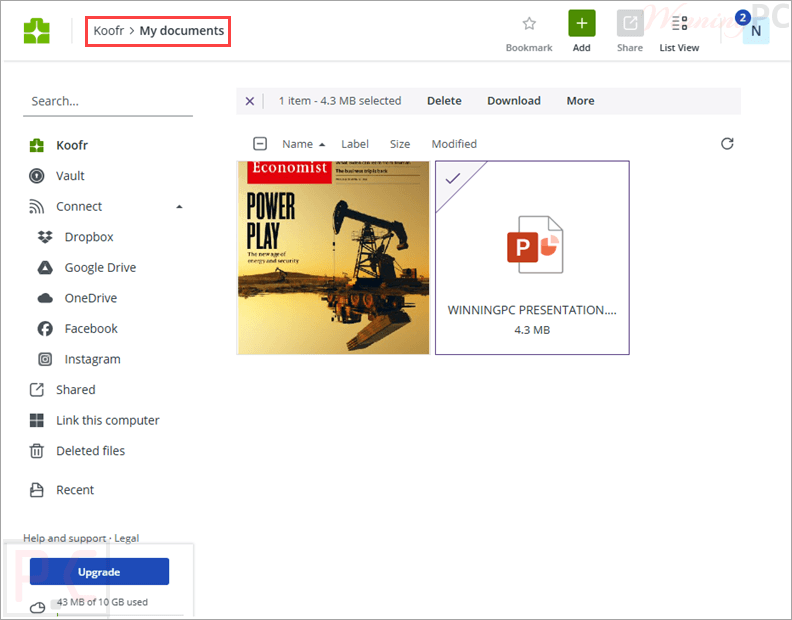Image resolution: width=792 pixels, height=620 pixels.
Task: Open the More actions menu
Action: 580,101
